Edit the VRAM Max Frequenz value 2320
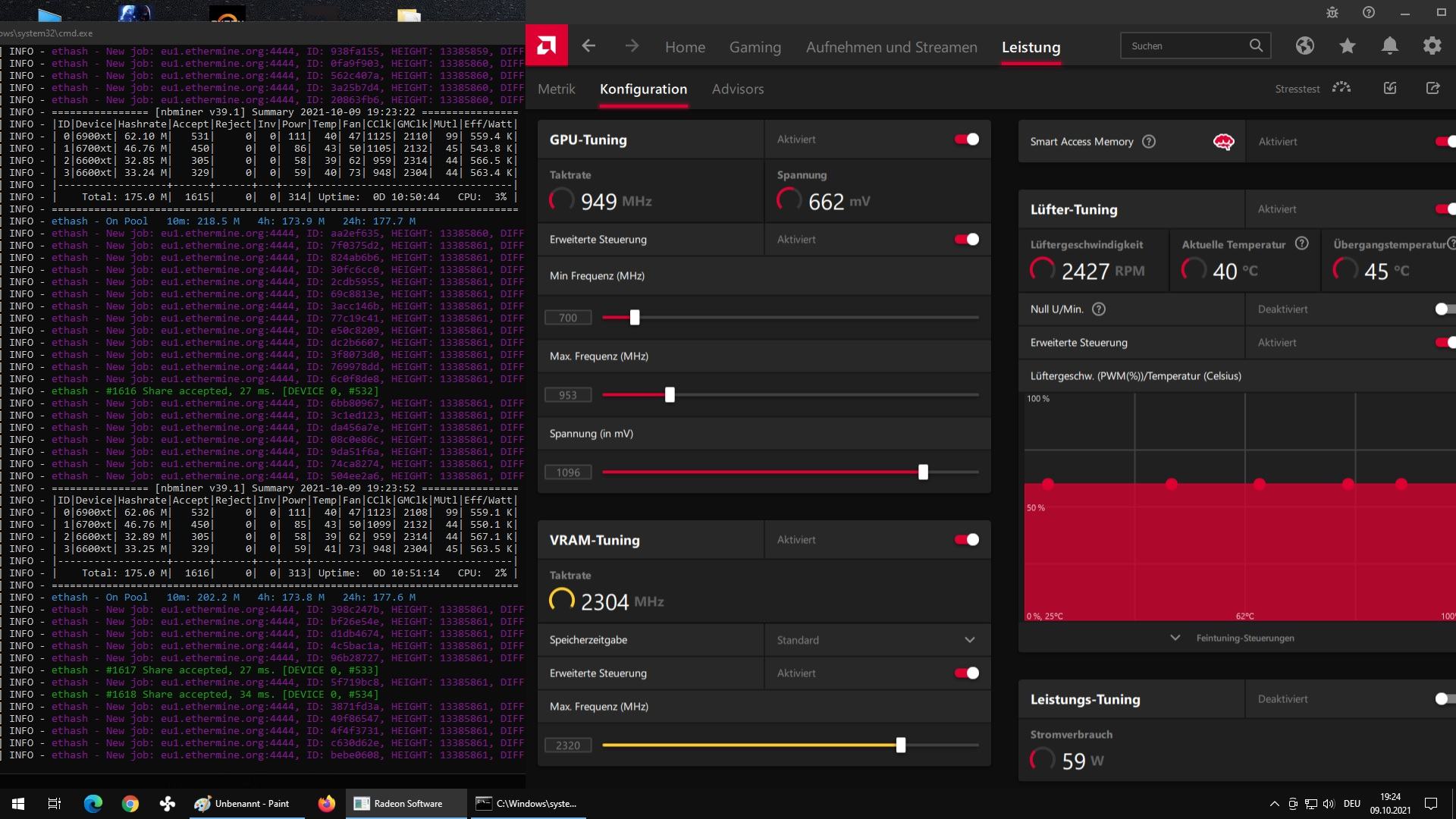This screenshot has width=1456, height=819. point(568,745)
